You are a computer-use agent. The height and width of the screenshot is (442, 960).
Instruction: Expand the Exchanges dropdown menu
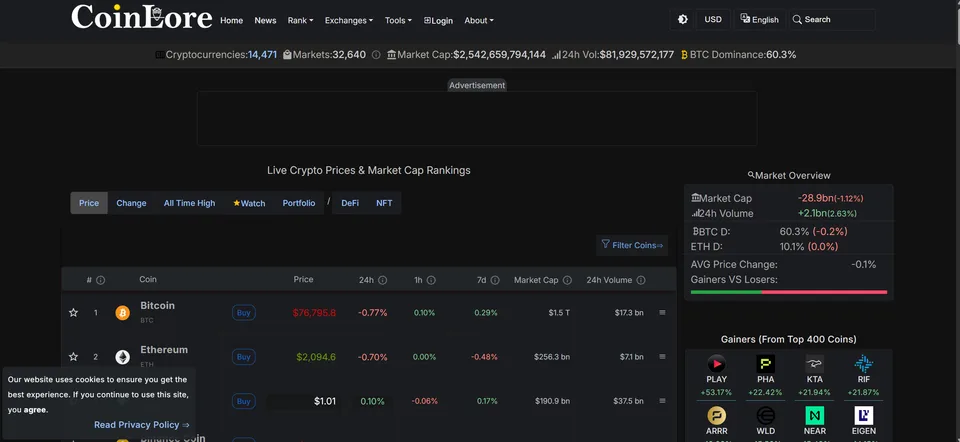coord(348,20)
